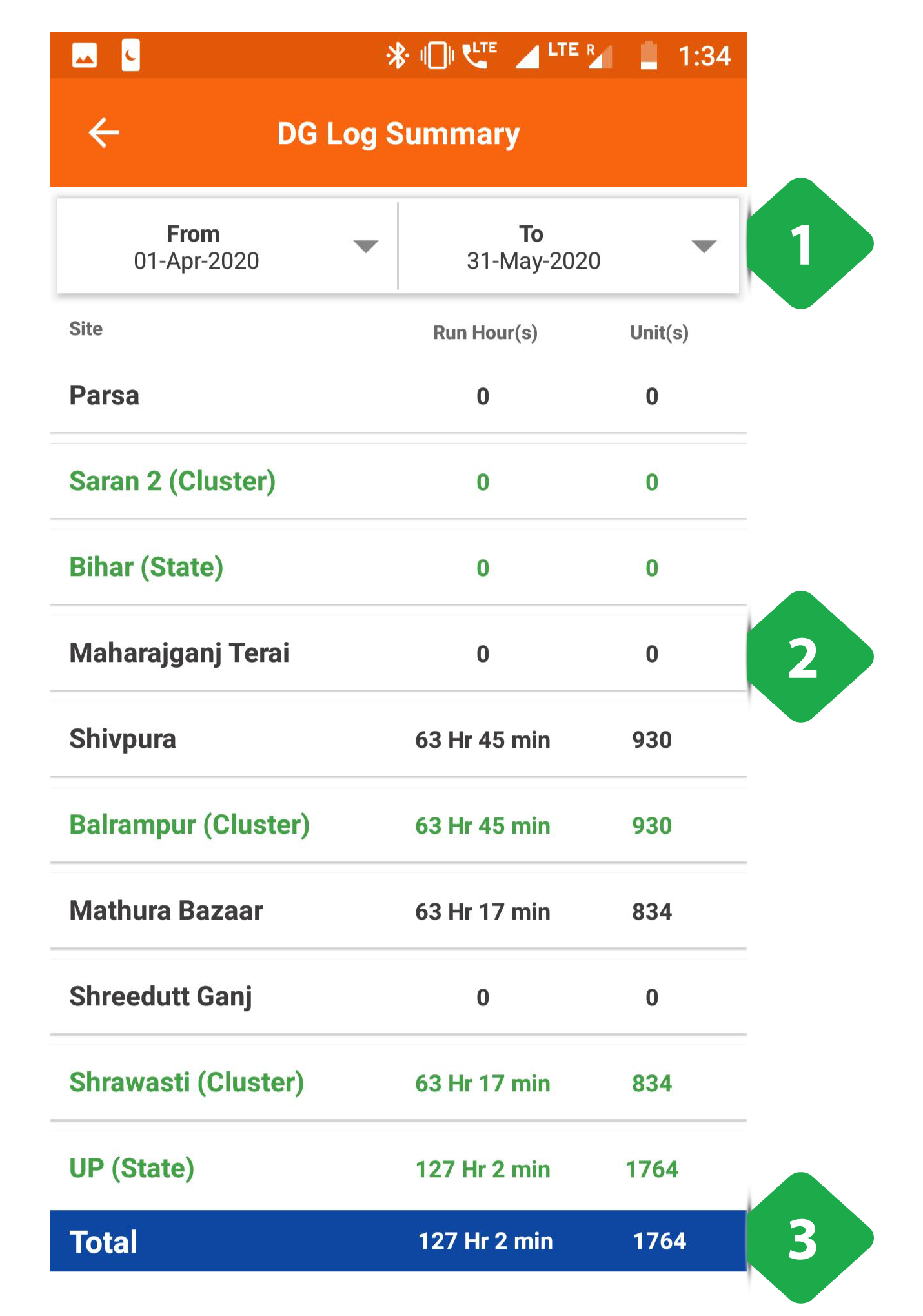Open the Saran 2 (Cluster) row
The width and height of the screenshot is (923, 1316).
398,481
